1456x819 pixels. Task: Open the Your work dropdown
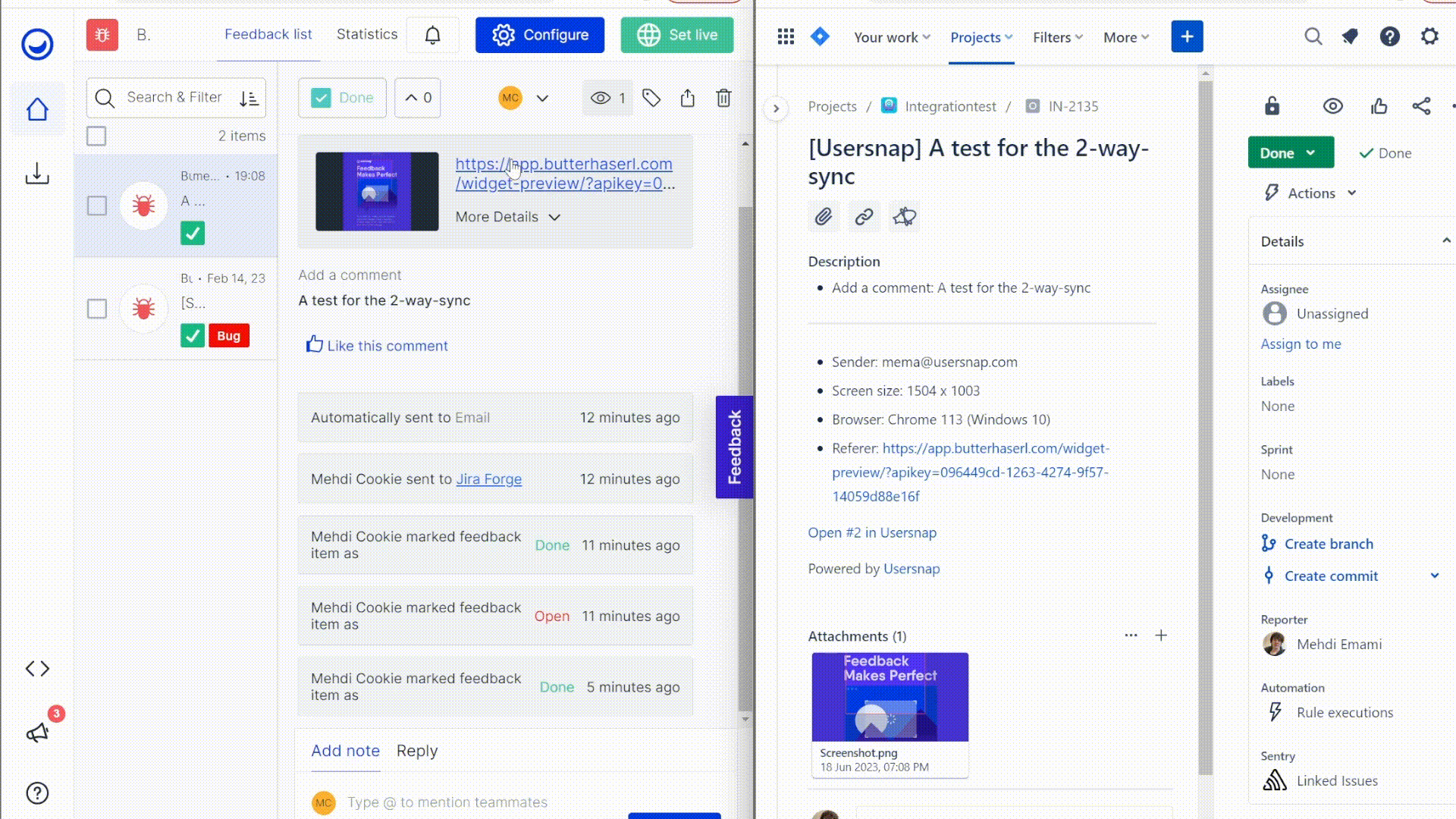[x=892, y=37]
